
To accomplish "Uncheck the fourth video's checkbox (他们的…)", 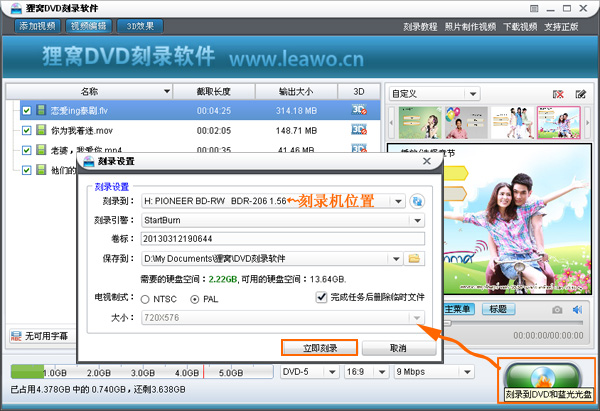I will (26, 170).
